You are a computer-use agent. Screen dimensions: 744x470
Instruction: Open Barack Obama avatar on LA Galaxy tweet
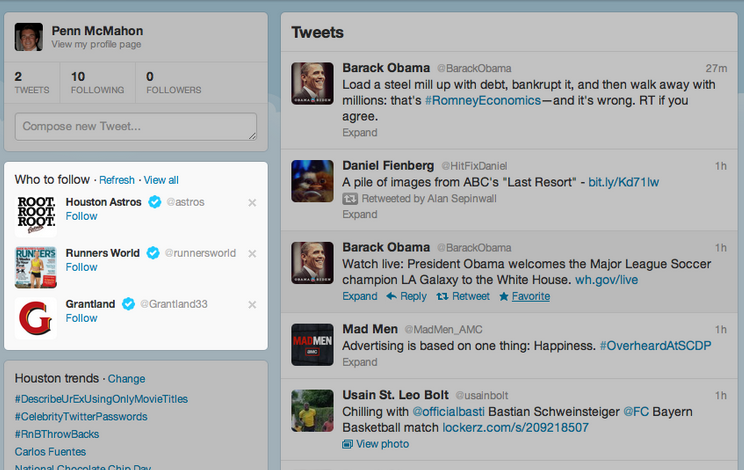click(x=312, y=263)
